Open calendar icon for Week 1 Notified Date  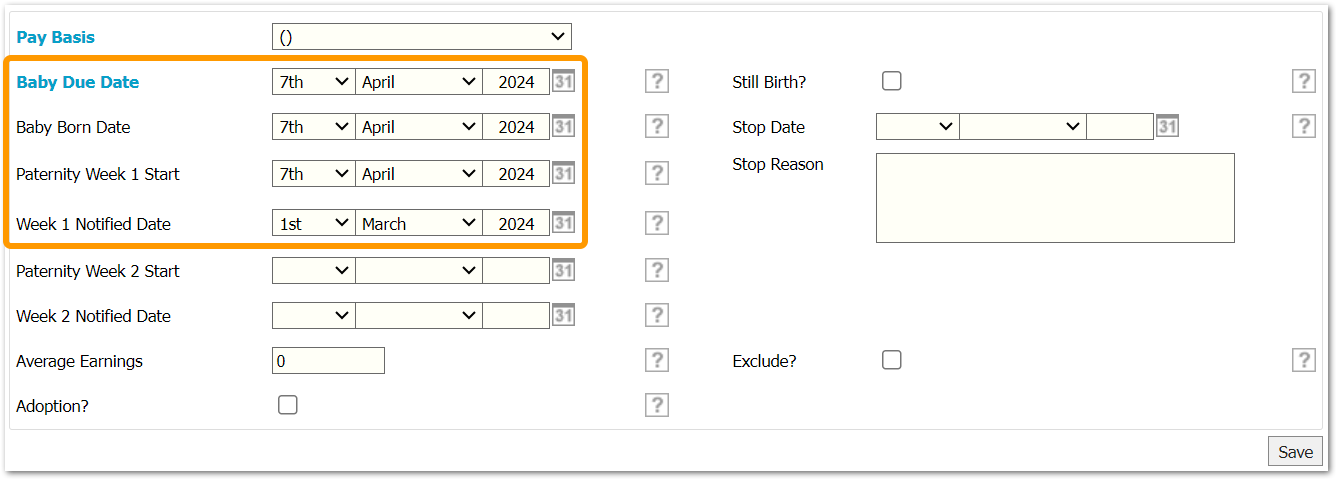[563, 223]
